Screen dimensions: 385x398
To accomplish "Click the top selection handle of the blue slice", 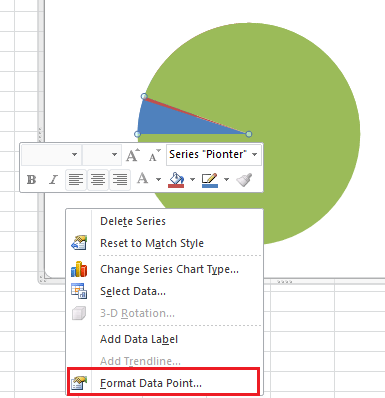I will 144,96.
